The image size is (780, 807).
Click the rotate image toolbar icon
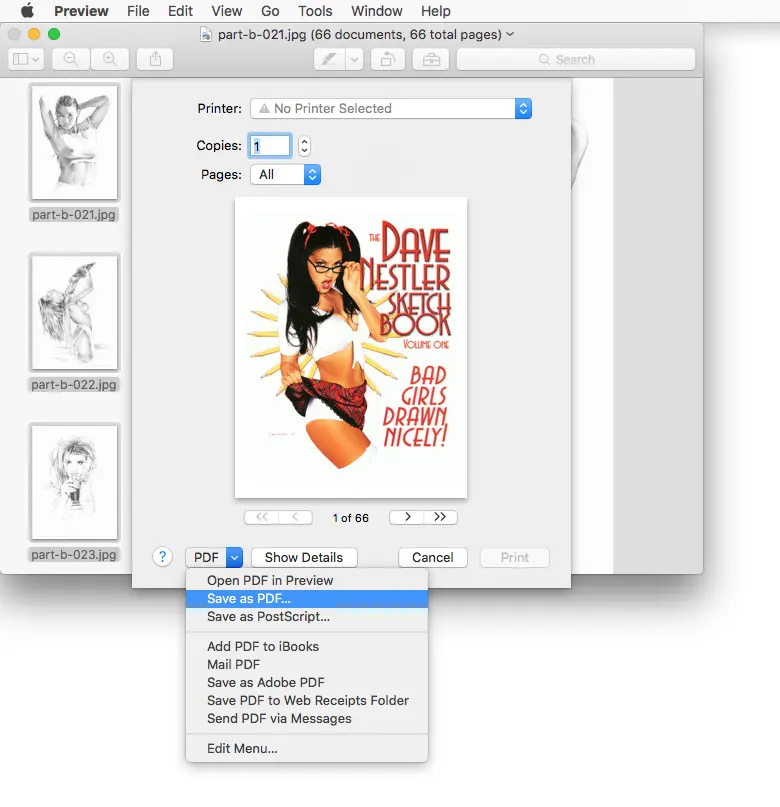coord(387,59)
